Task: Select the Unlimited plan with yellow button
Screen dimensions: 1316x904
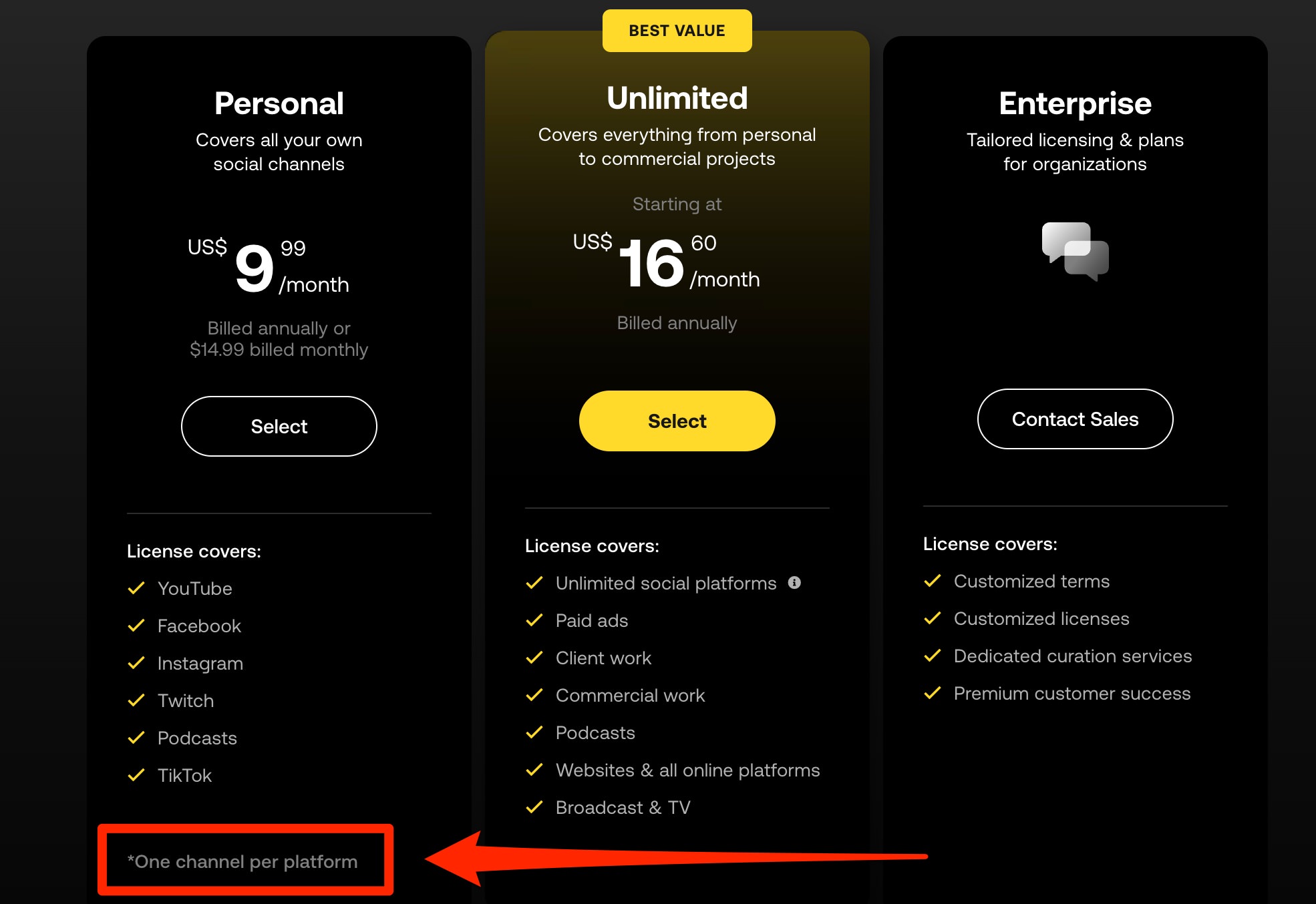Action: click(677, 421)
